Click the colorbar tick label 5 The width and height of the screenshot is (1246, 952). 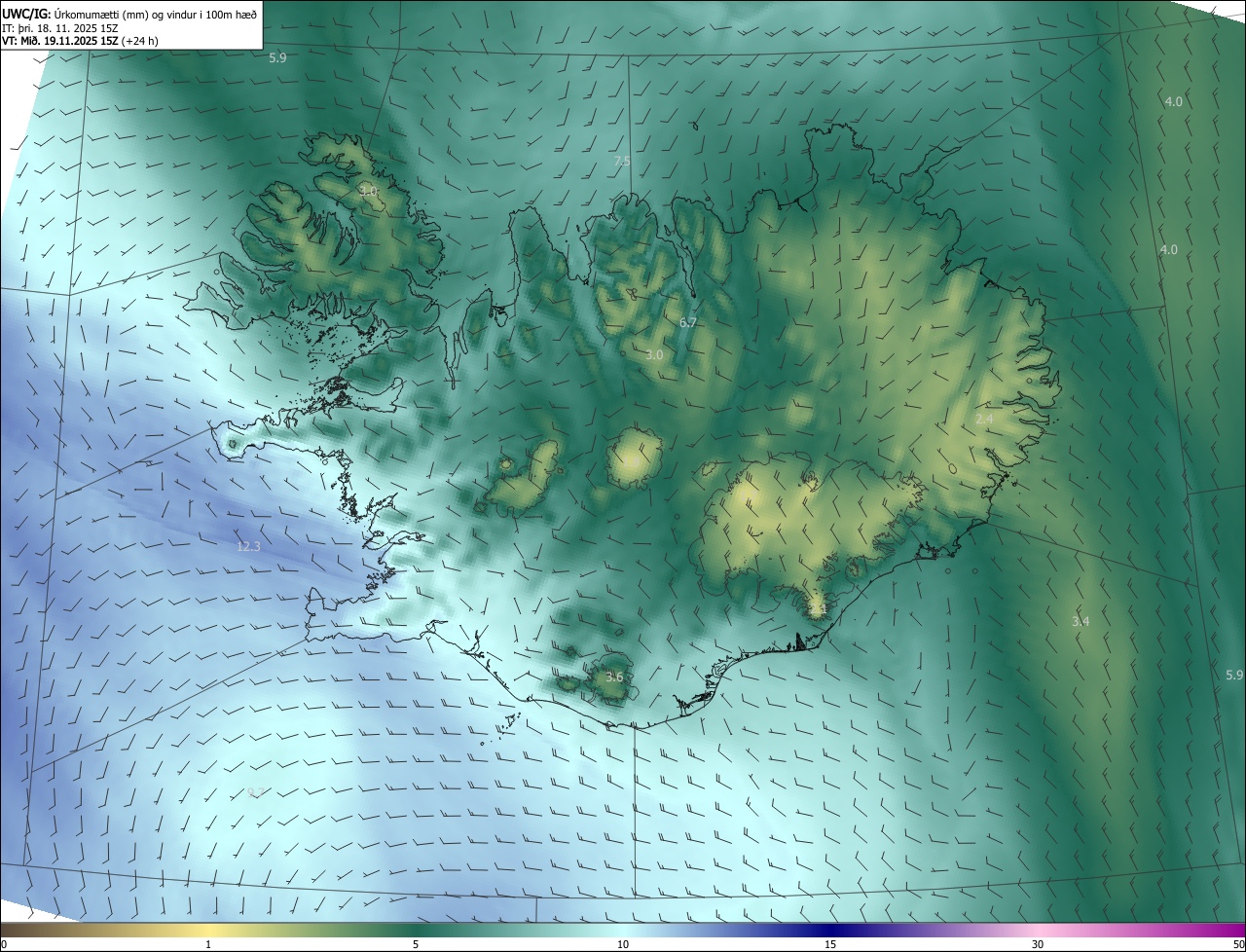[416, 944]
